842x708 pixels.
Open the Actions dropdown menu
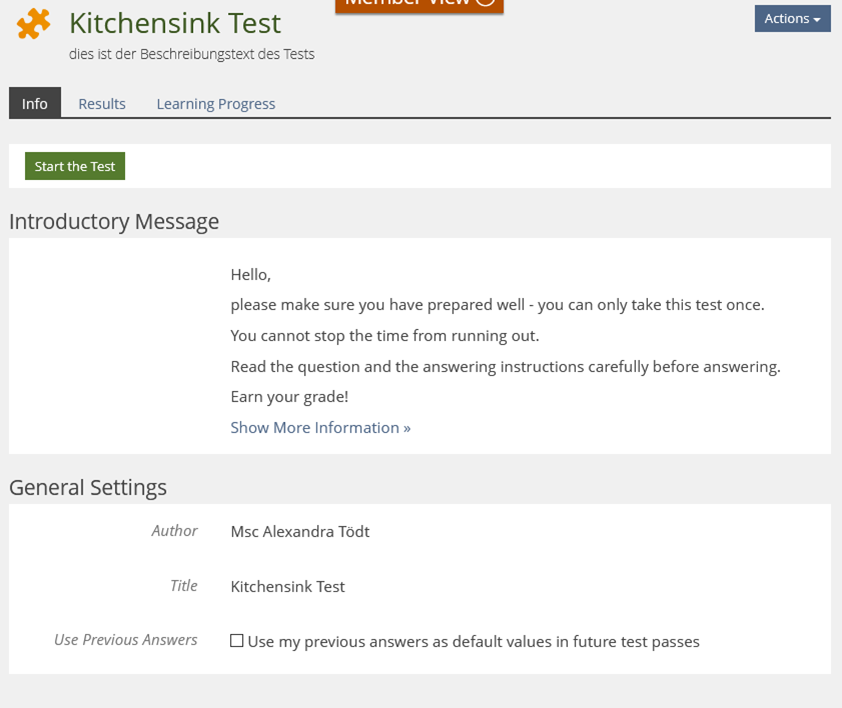click(x=792, y=18)
